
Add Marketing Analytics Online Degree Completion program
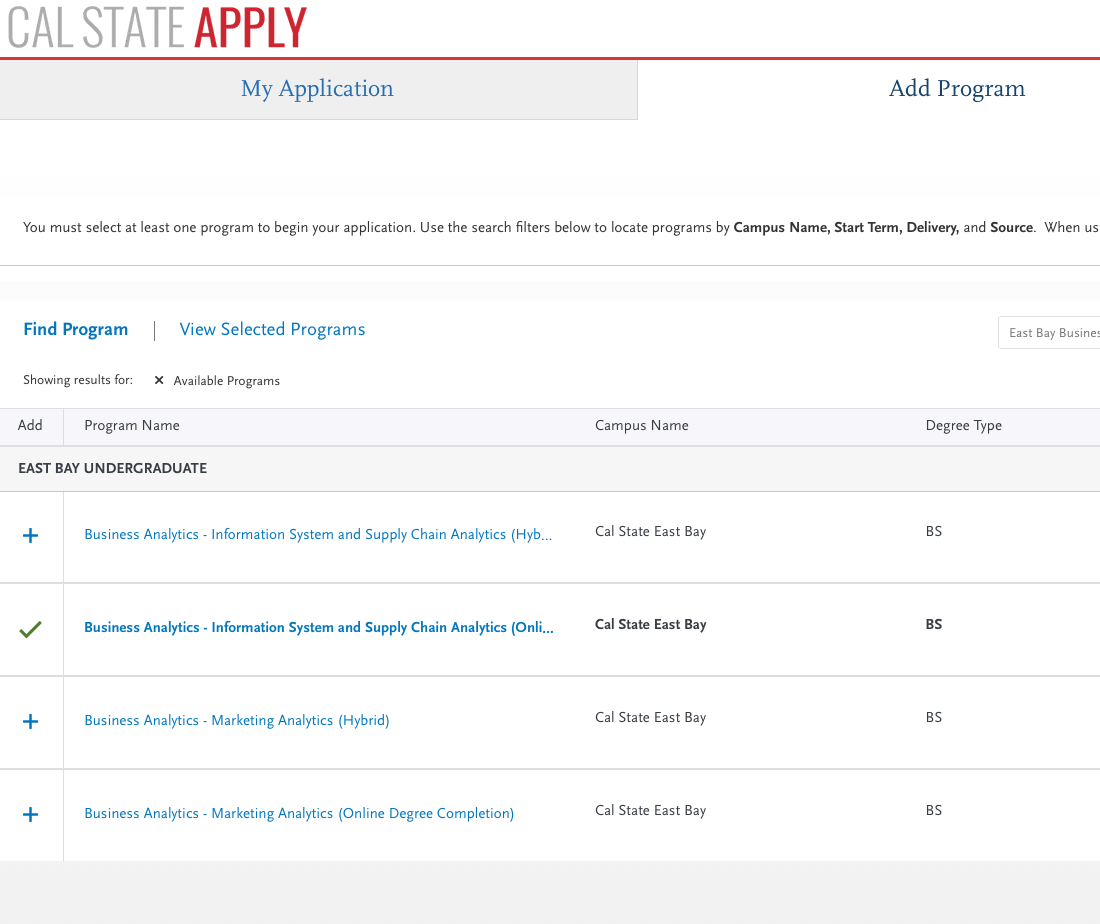click(30, 815)
